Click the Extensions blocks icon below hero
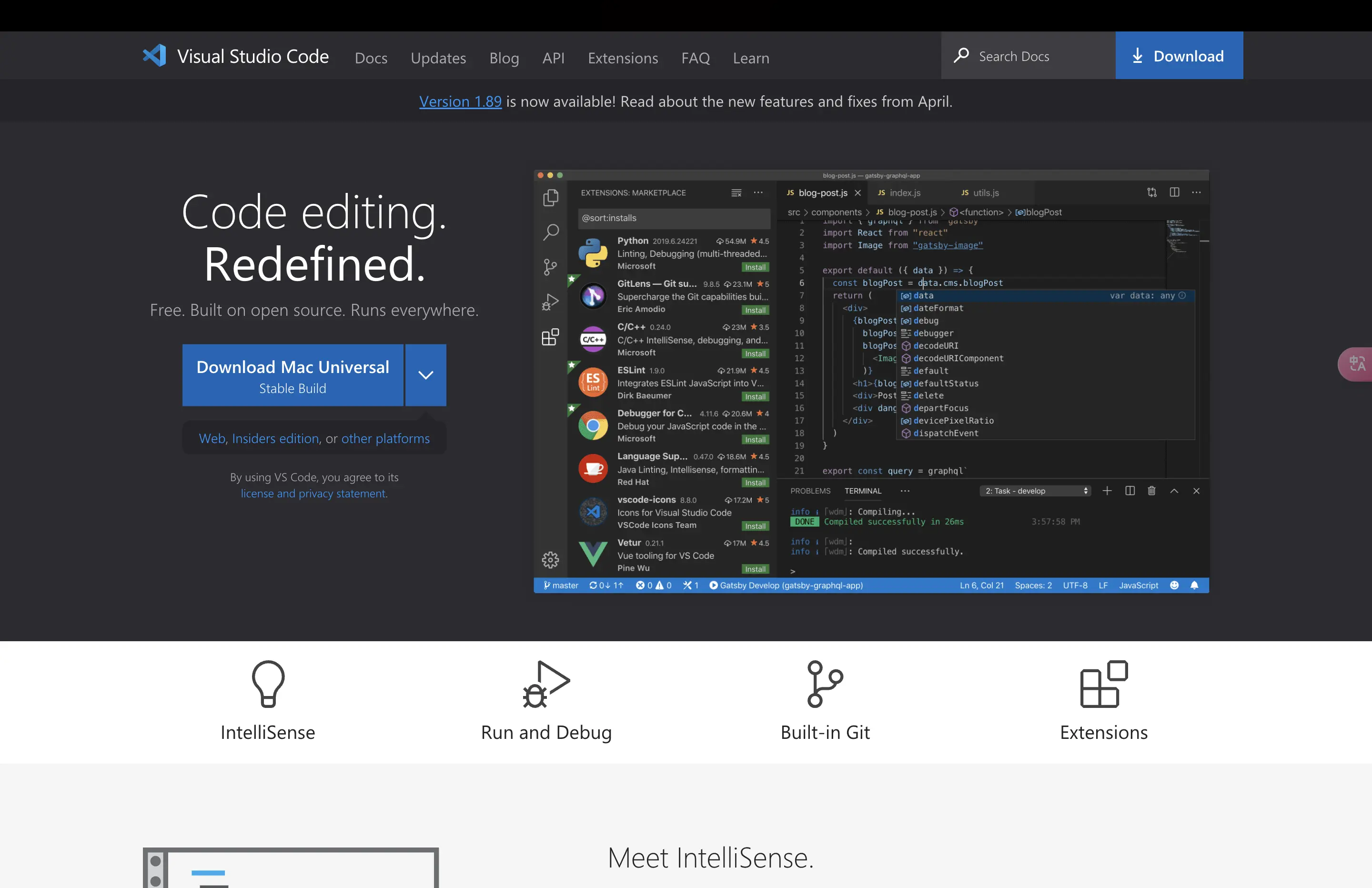Image resolution: width=1372 pixels, height=888 pixels. [x=1103, y=684]
